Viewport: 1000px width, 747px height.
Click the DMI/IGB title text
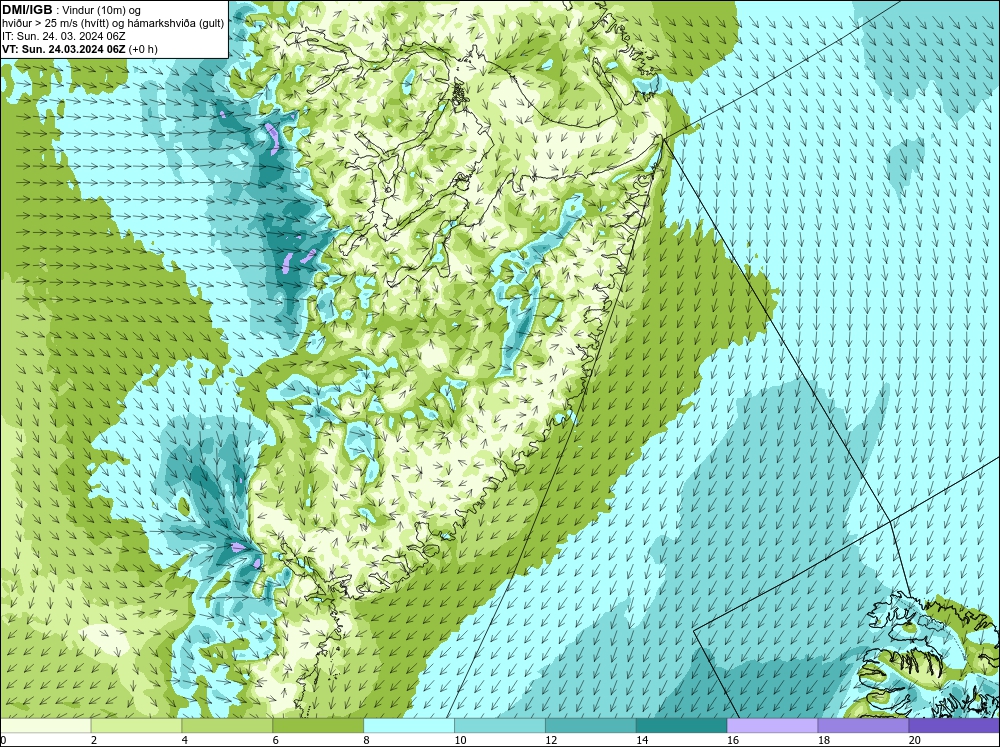(27, 10)
